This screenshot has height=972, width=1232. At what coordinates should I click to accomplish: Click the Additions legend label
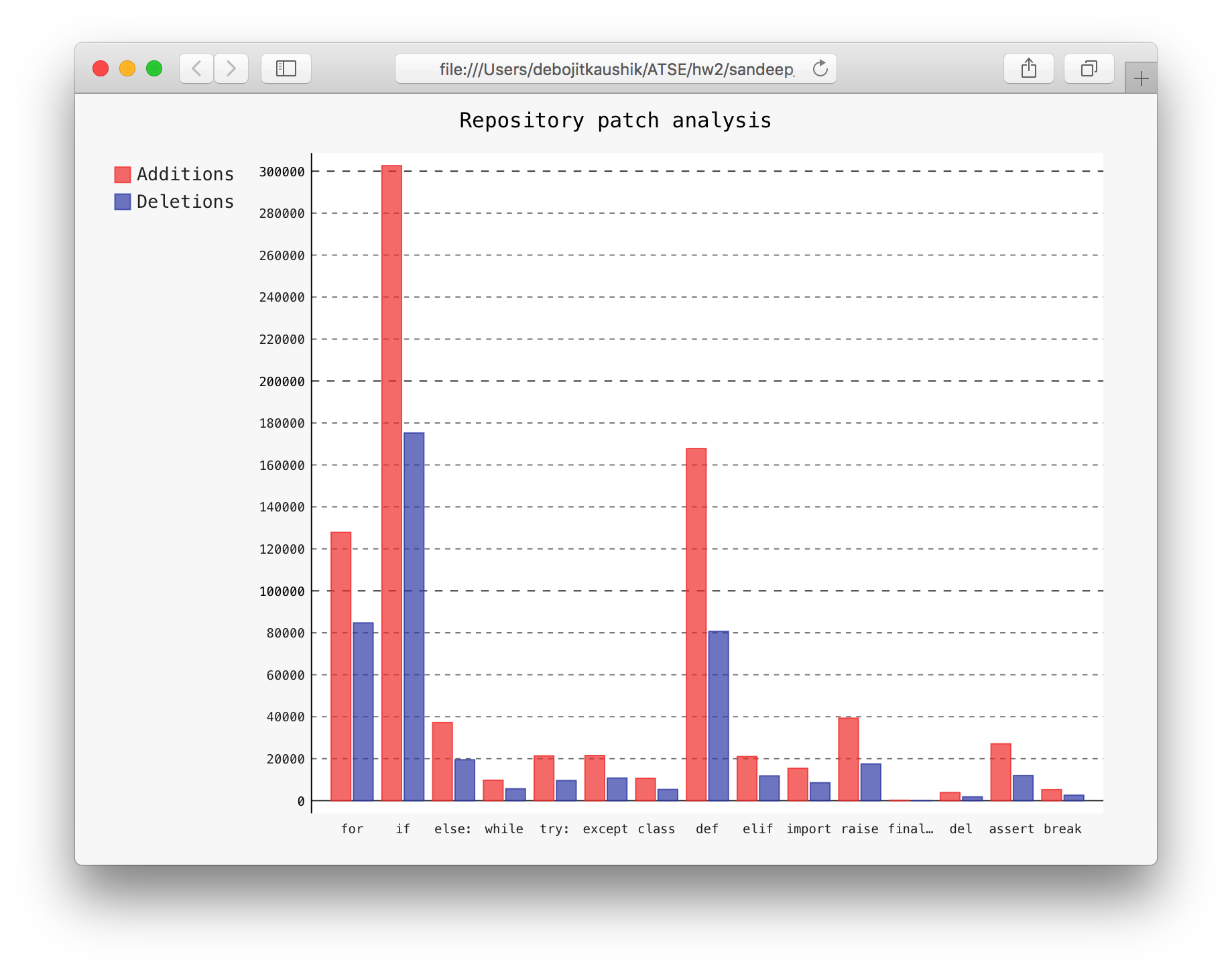coord(185,174)
